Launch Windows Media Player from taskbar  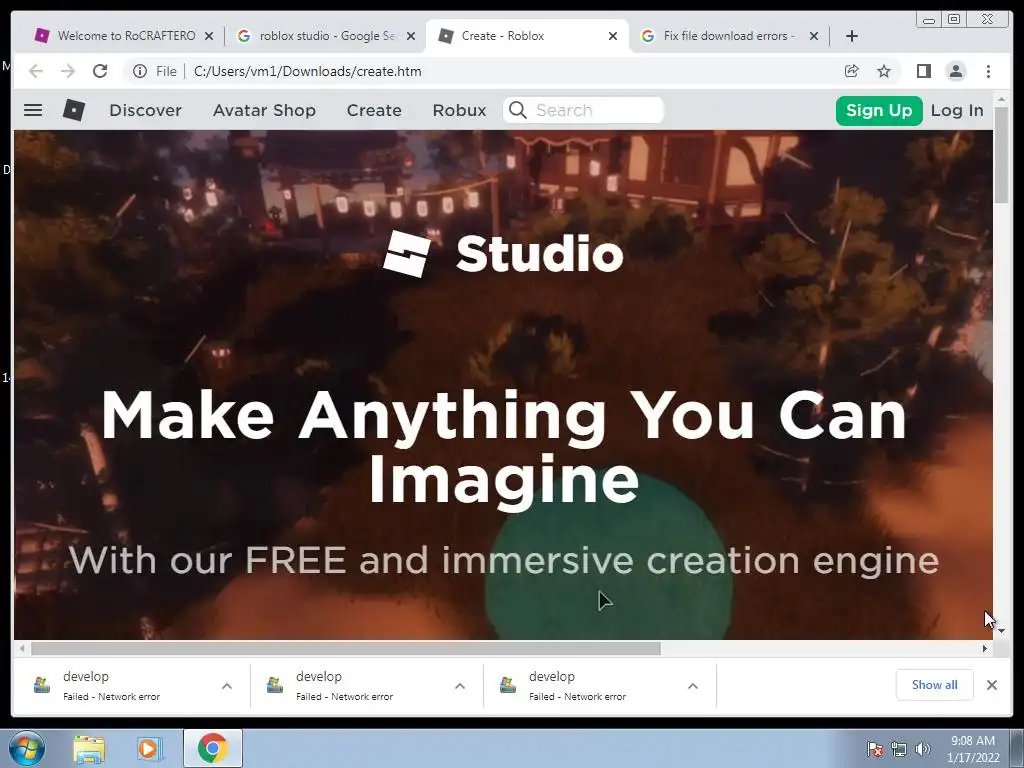pos(149,748)
